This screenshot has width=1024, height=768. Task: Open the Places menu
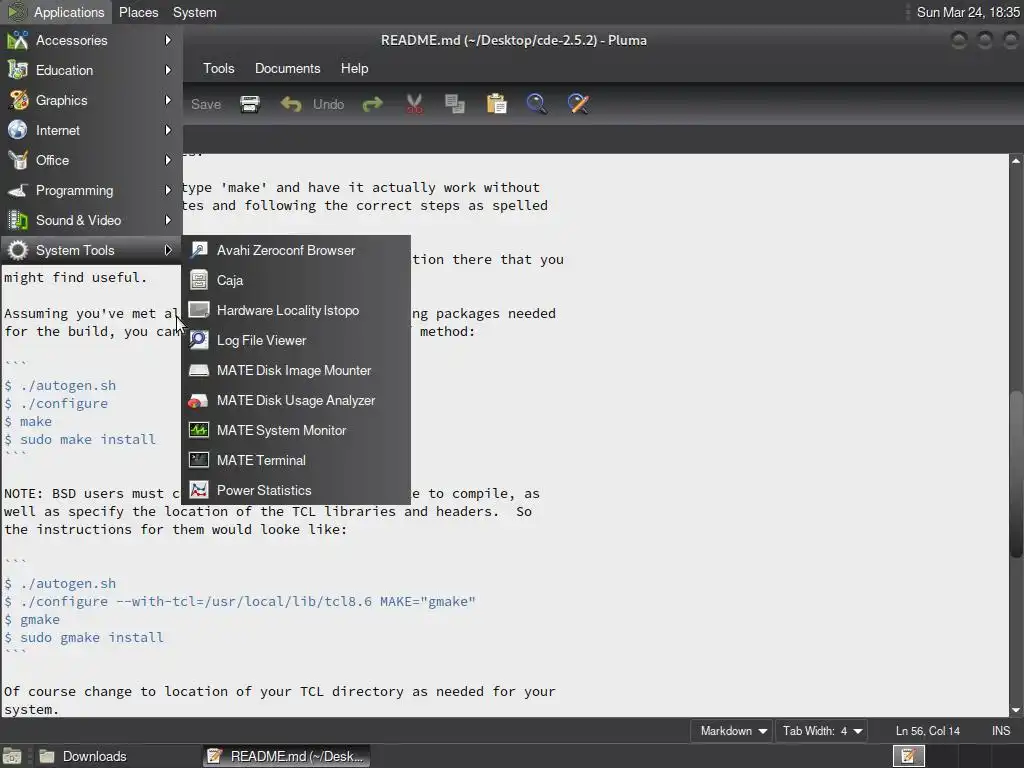138,12
